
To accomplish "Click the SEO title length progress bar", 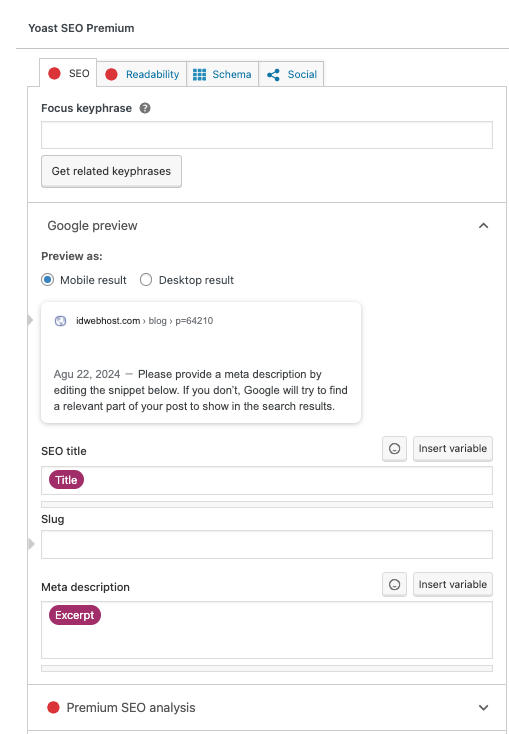I will 267,505.
